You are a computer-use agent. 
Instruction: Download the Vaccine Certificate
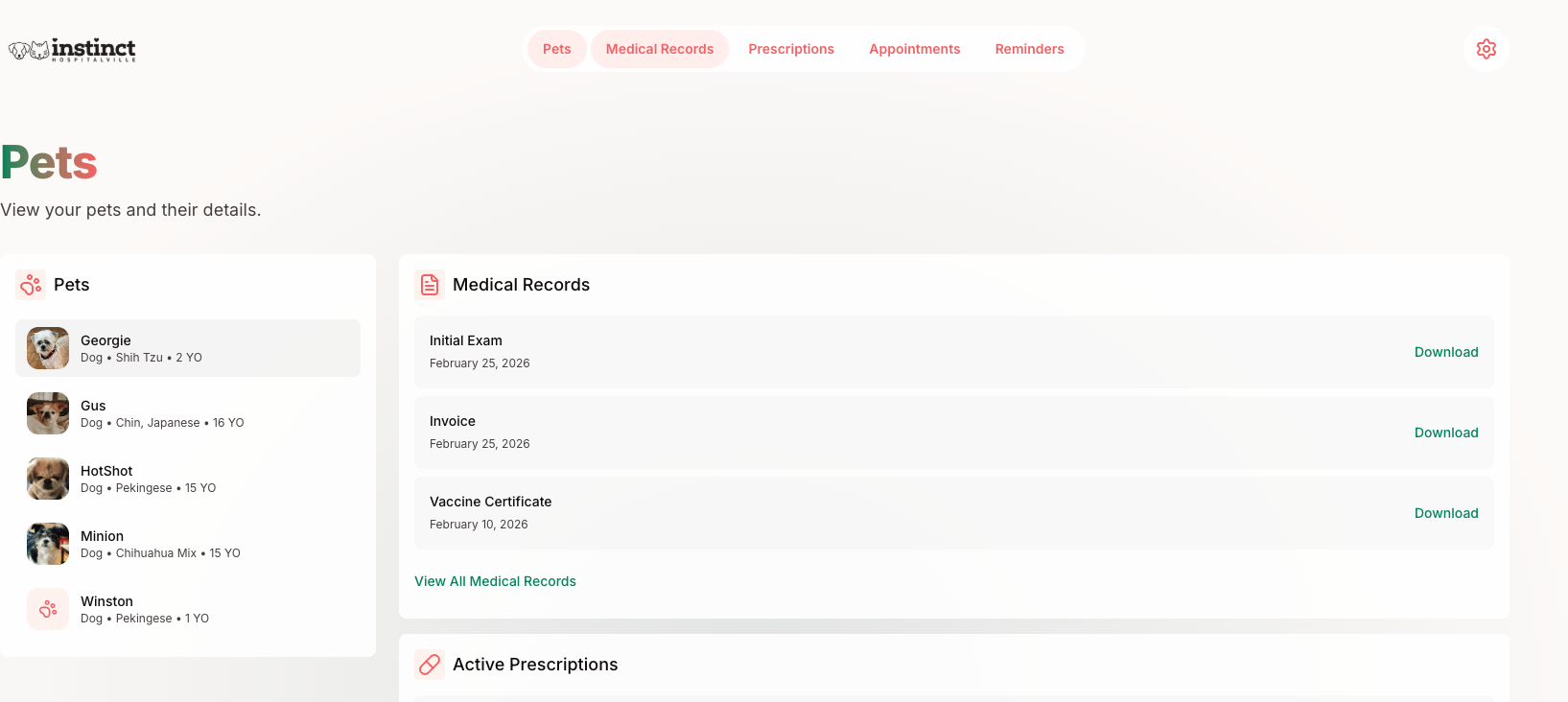[x=1445, y=513]
